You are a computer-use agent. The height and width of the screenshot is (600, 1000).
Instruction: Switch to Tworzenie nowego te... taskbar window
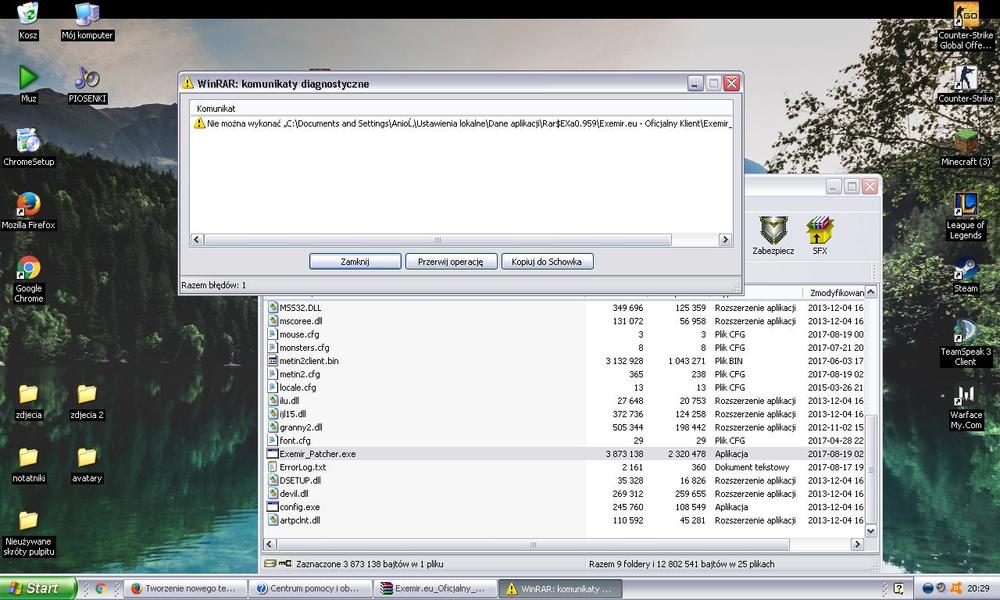(x=184, y=589)
